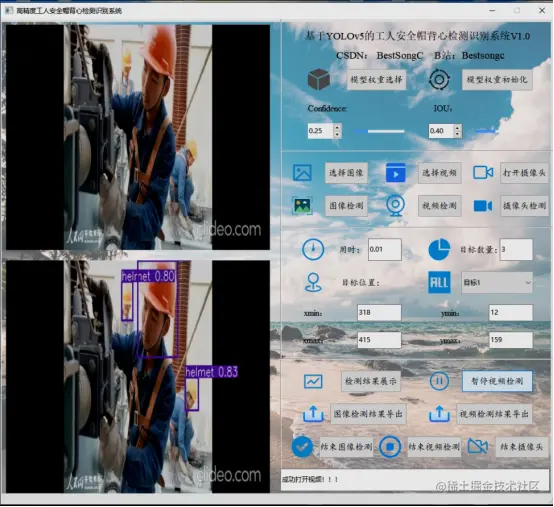Image resolution: width=554 pixels, height=507 pixels.
Task: Export video results with 视频检测结果导出
Action: click(x=494, y=414)
